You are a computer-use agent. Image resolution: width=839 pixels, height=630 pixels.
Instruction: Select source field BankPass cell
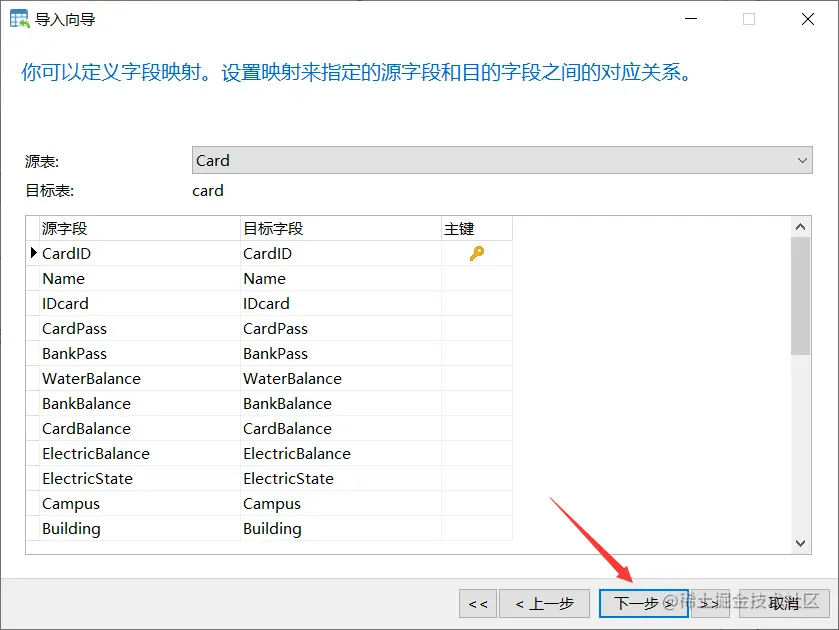click(x=140, y=353)
